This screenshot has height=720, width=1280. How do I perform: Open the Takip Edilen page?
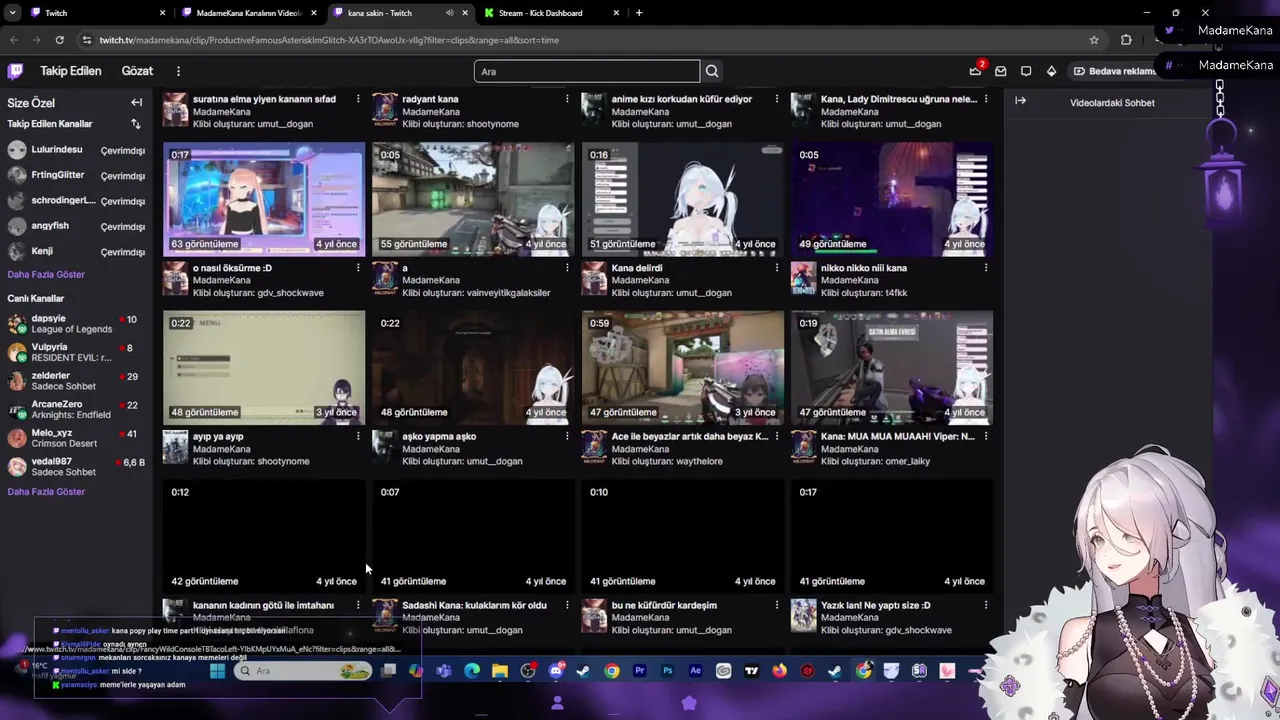pyautogui.click(x=70, y=71)
